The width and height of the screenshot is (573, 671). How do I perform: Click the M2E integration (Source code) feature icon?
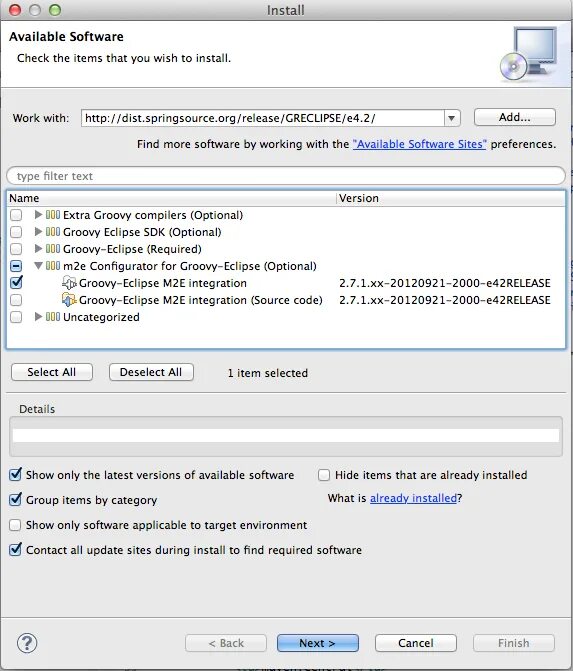point(69,300)
